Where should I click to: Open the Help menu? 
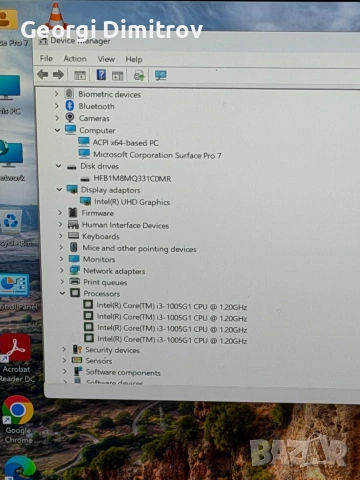[134, 59]
